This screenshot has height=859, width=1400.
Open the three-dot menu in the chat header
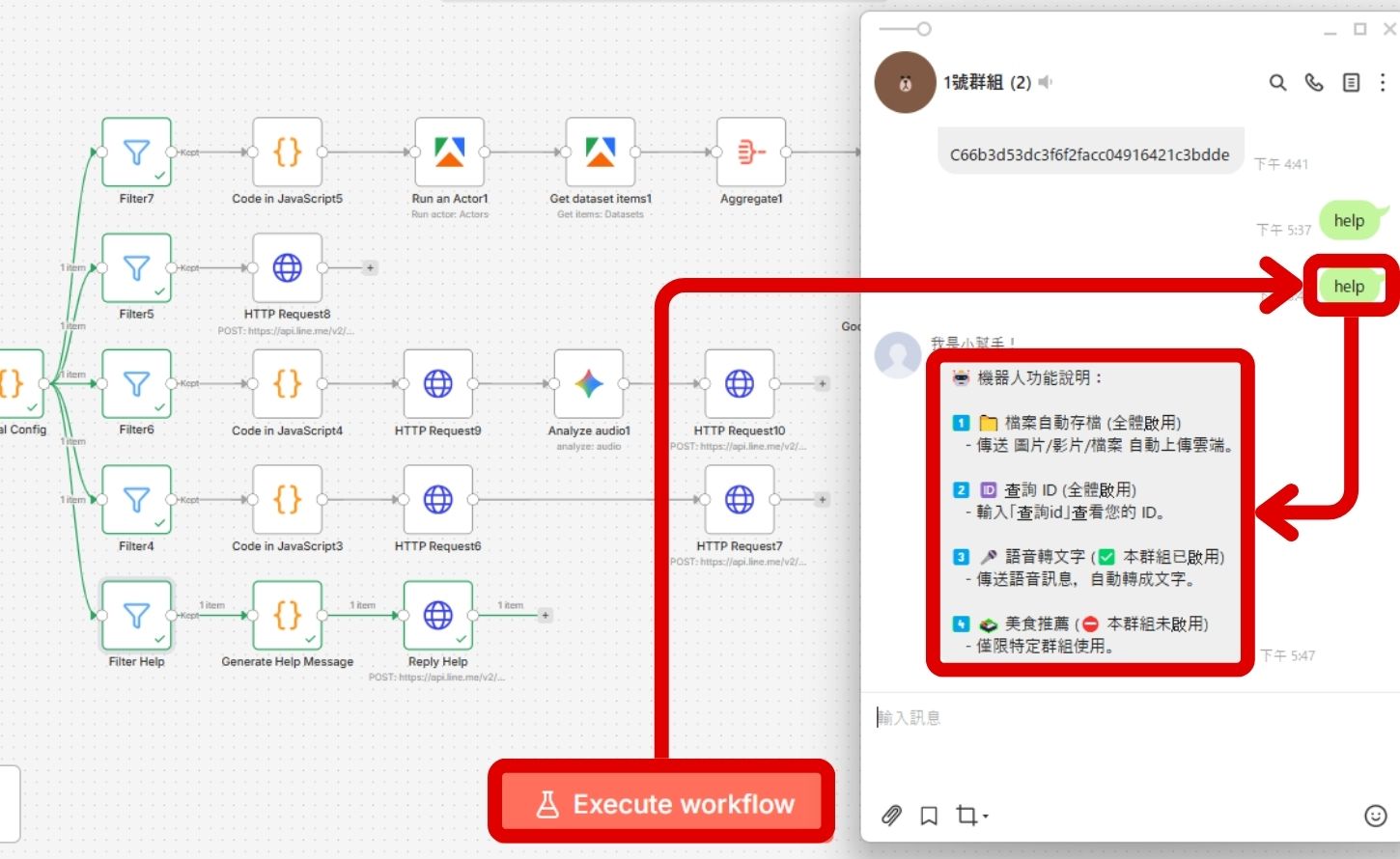click(1383, 83)
